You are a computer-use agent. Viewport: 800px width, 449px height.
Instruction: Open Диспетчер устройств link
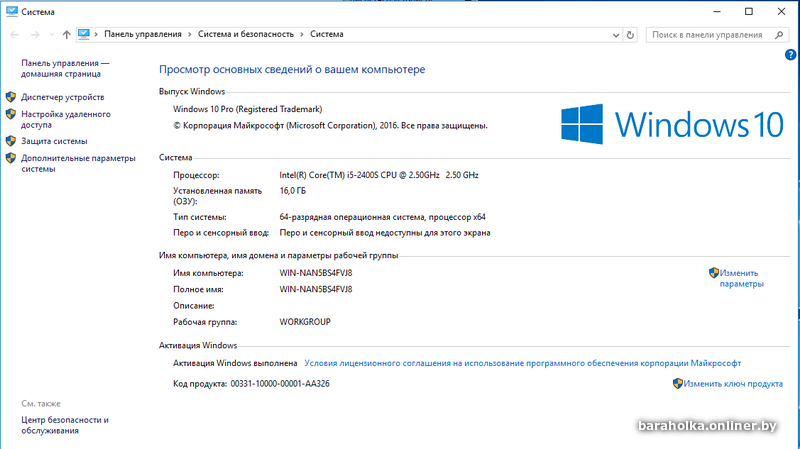pos(62,97)
